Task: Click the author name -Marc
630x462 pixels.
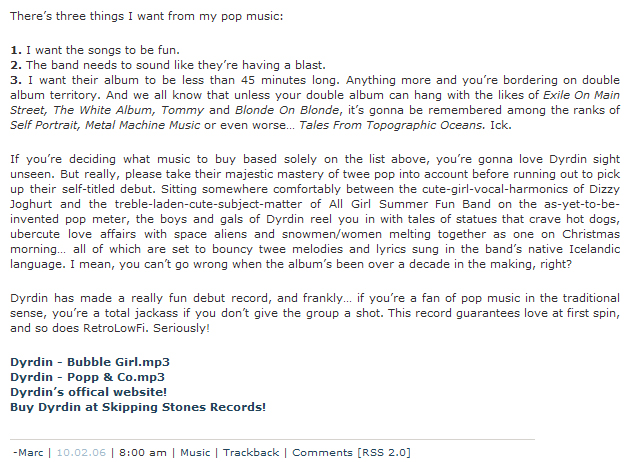Action: click(x=29, y=452)
